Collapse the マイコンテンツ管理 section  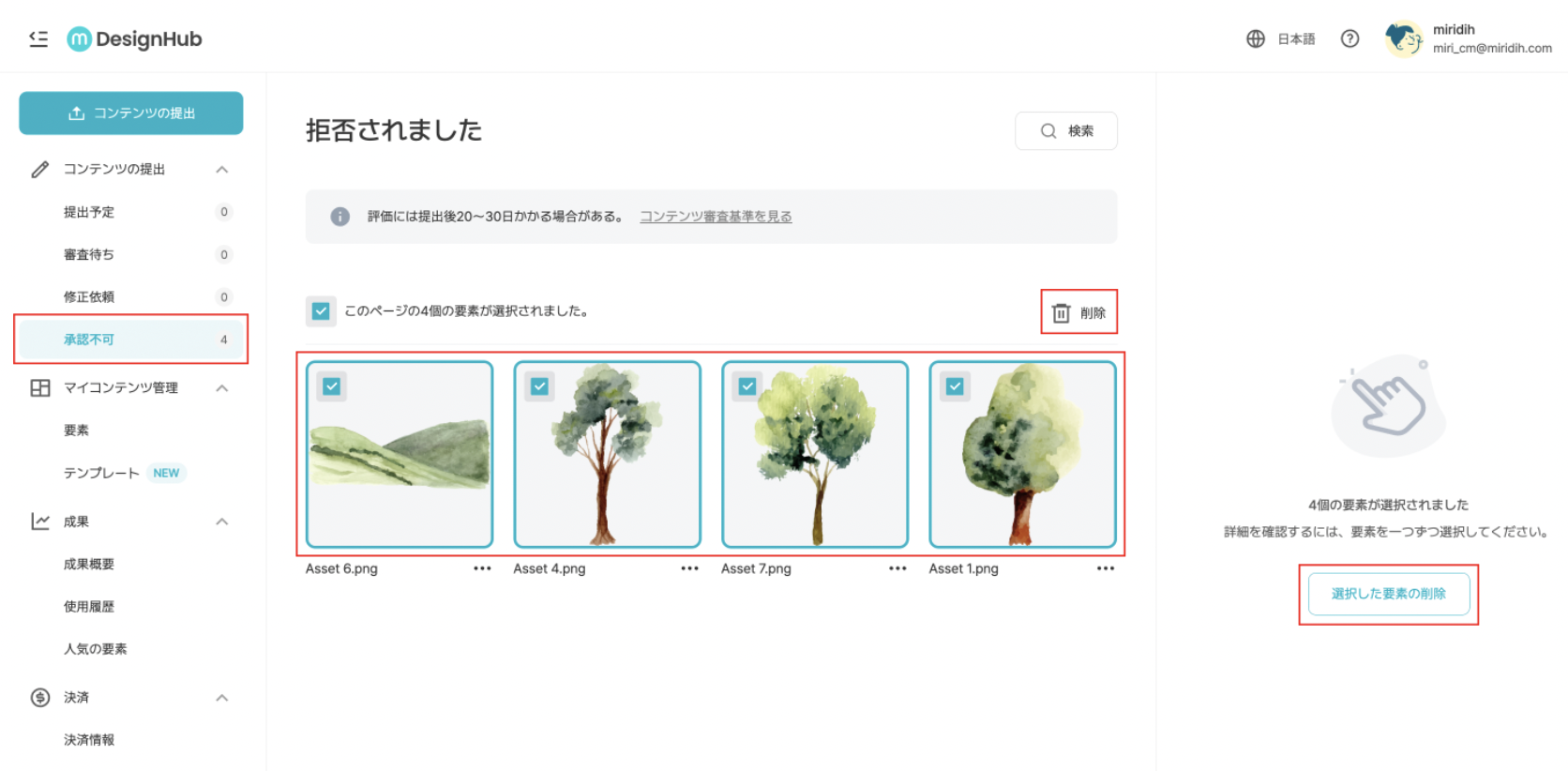click(x=222, y=388)
